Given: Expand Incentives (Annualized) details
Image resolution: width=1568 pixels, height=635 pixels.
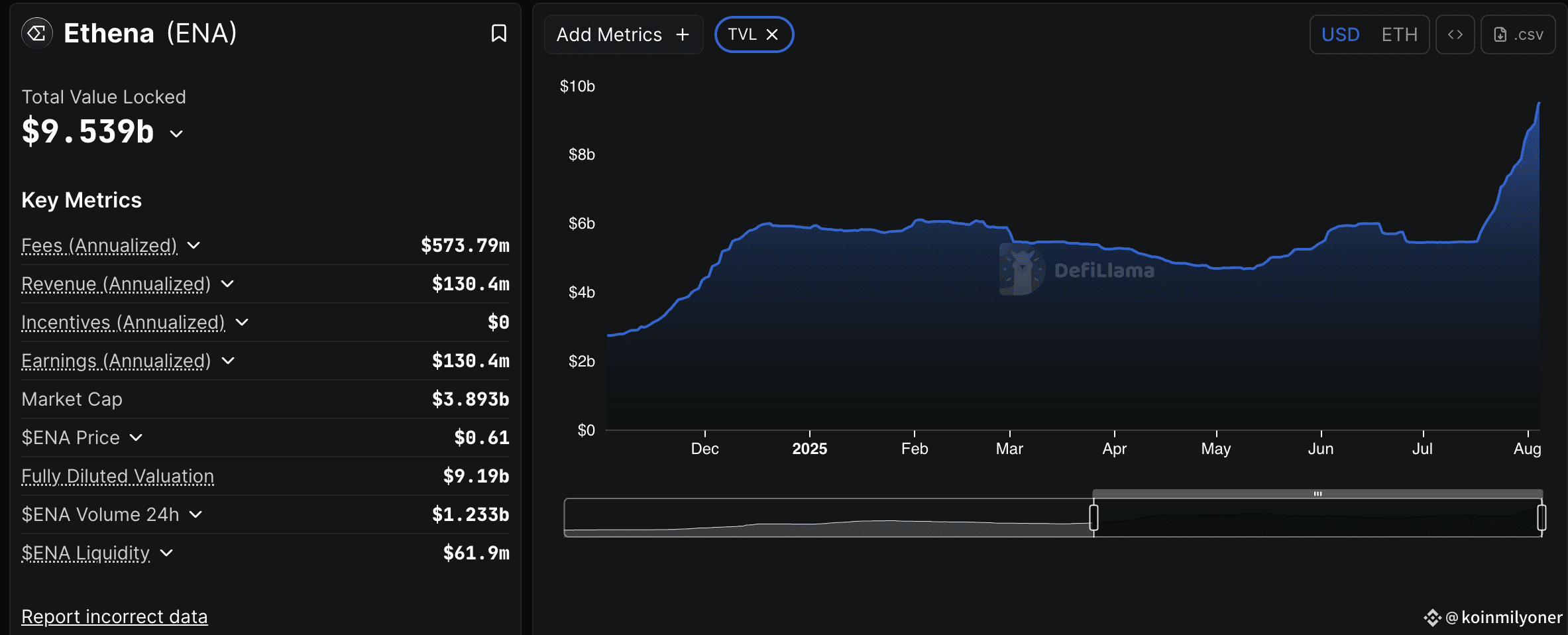Looking at the screenshot, I should tap(242, 322).
